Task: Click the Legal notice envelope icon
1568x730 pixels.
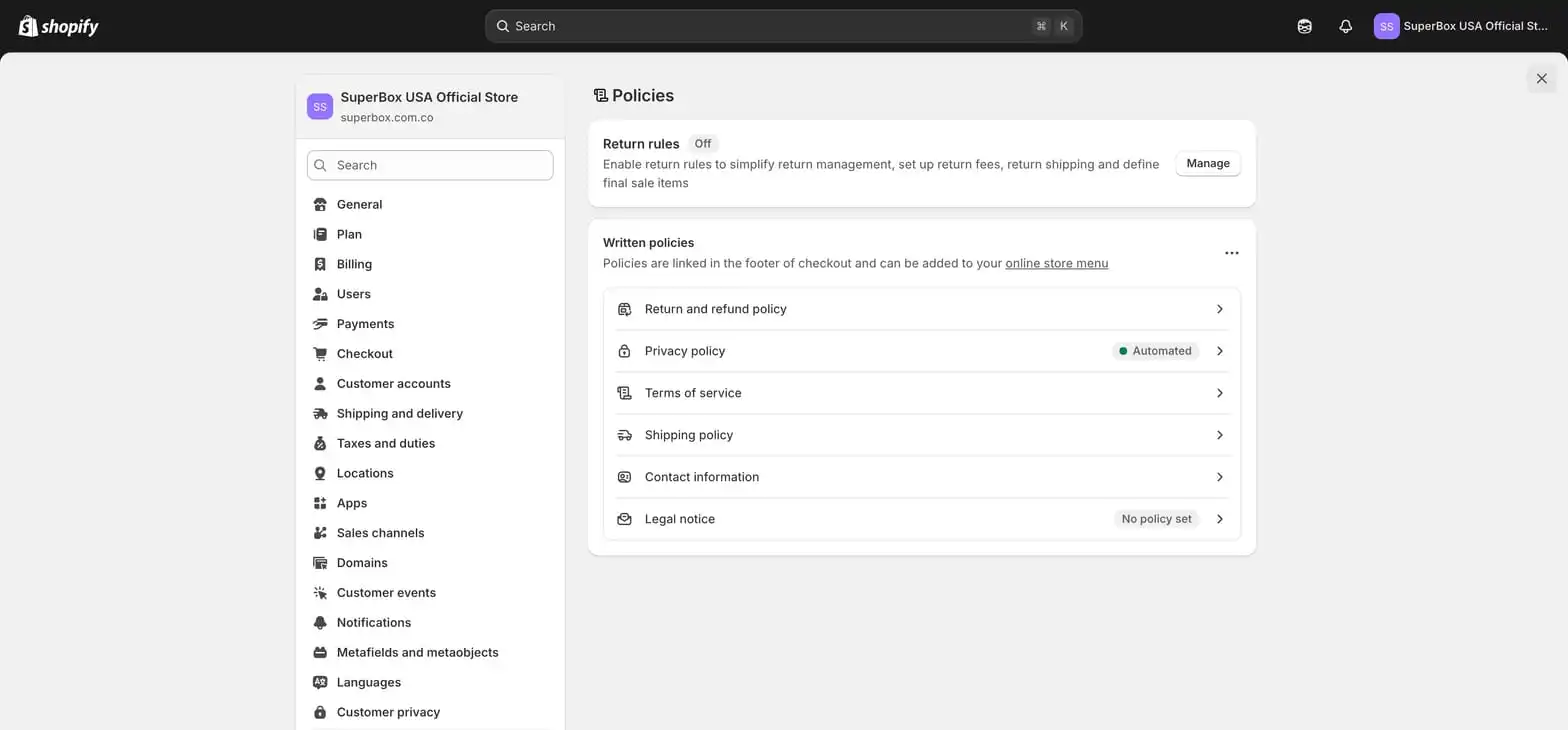Action: tap(624, 519)
